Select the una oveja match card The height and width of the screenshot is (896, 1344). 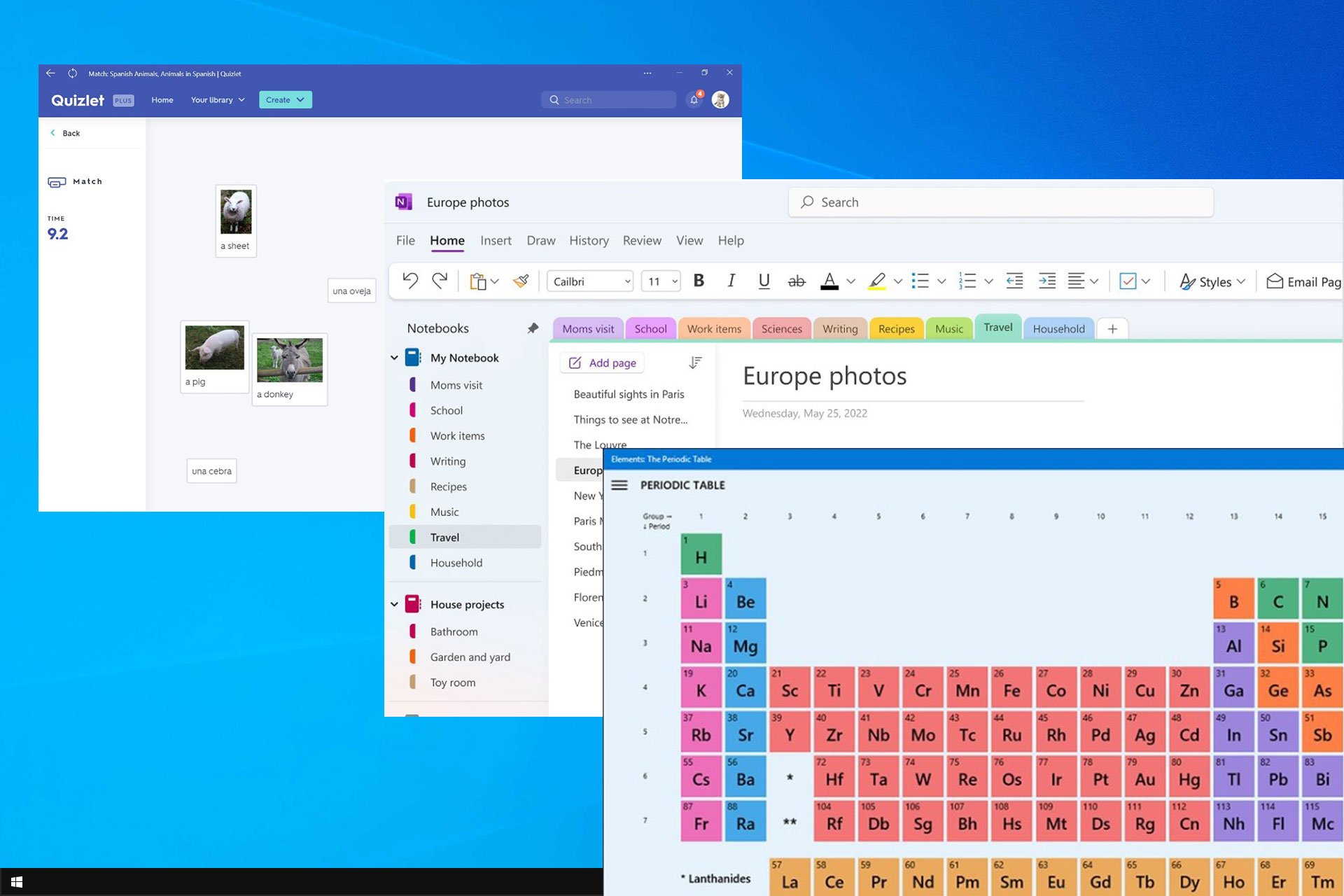tap(351, 290)
